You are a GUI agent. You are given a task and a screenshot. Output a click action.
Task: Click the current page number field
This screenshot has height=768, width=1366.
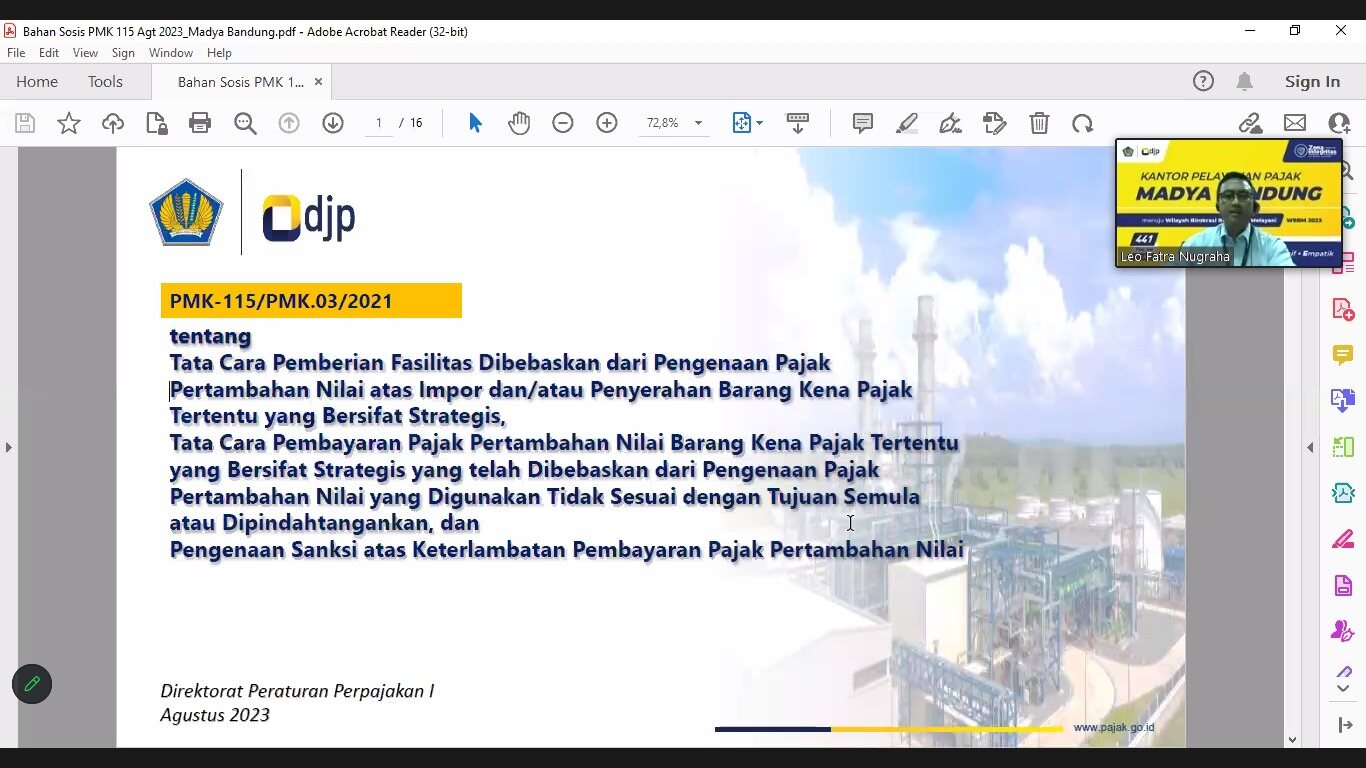(379, 123)
